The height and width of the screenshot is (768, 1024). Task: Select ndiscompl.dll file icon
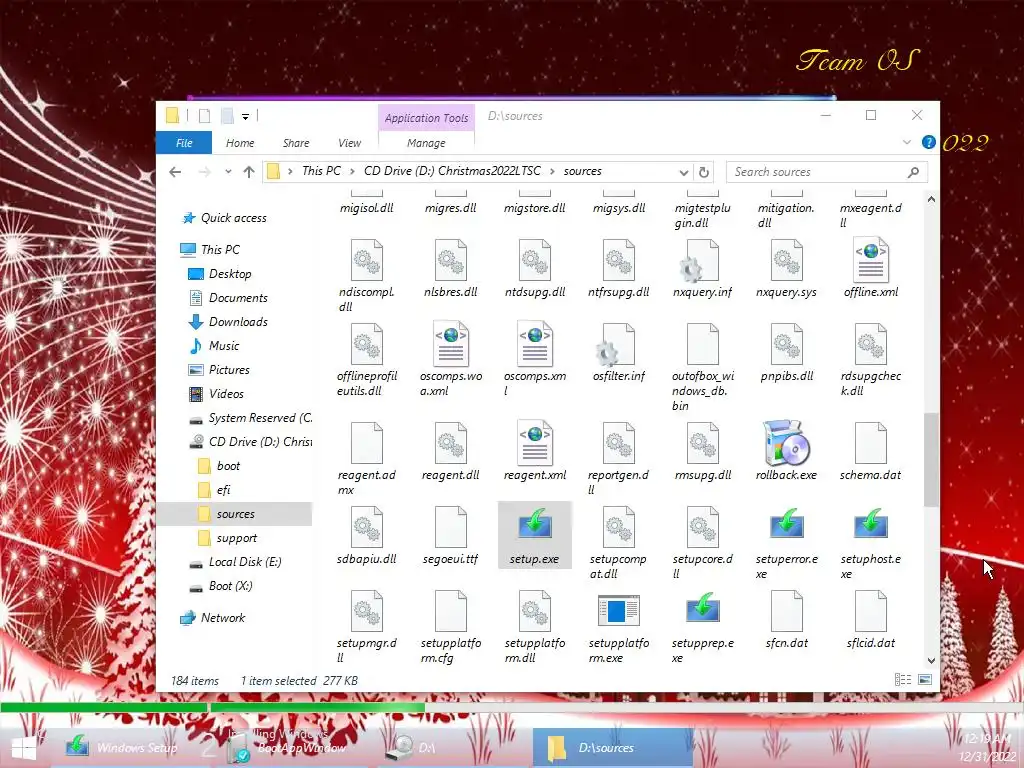click(x=367, y=259)
